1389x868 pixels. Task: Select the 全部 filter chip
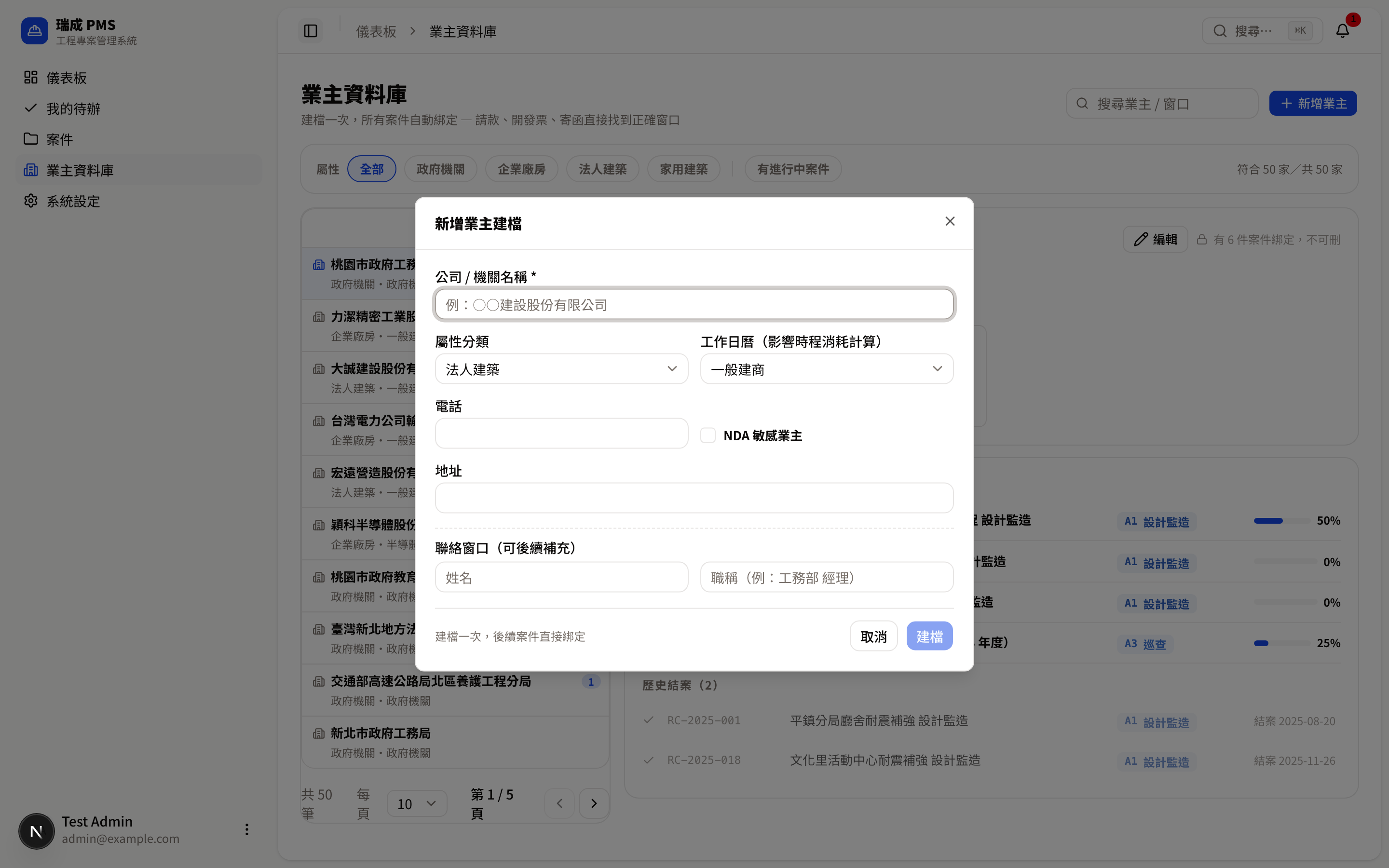[372, 169]
